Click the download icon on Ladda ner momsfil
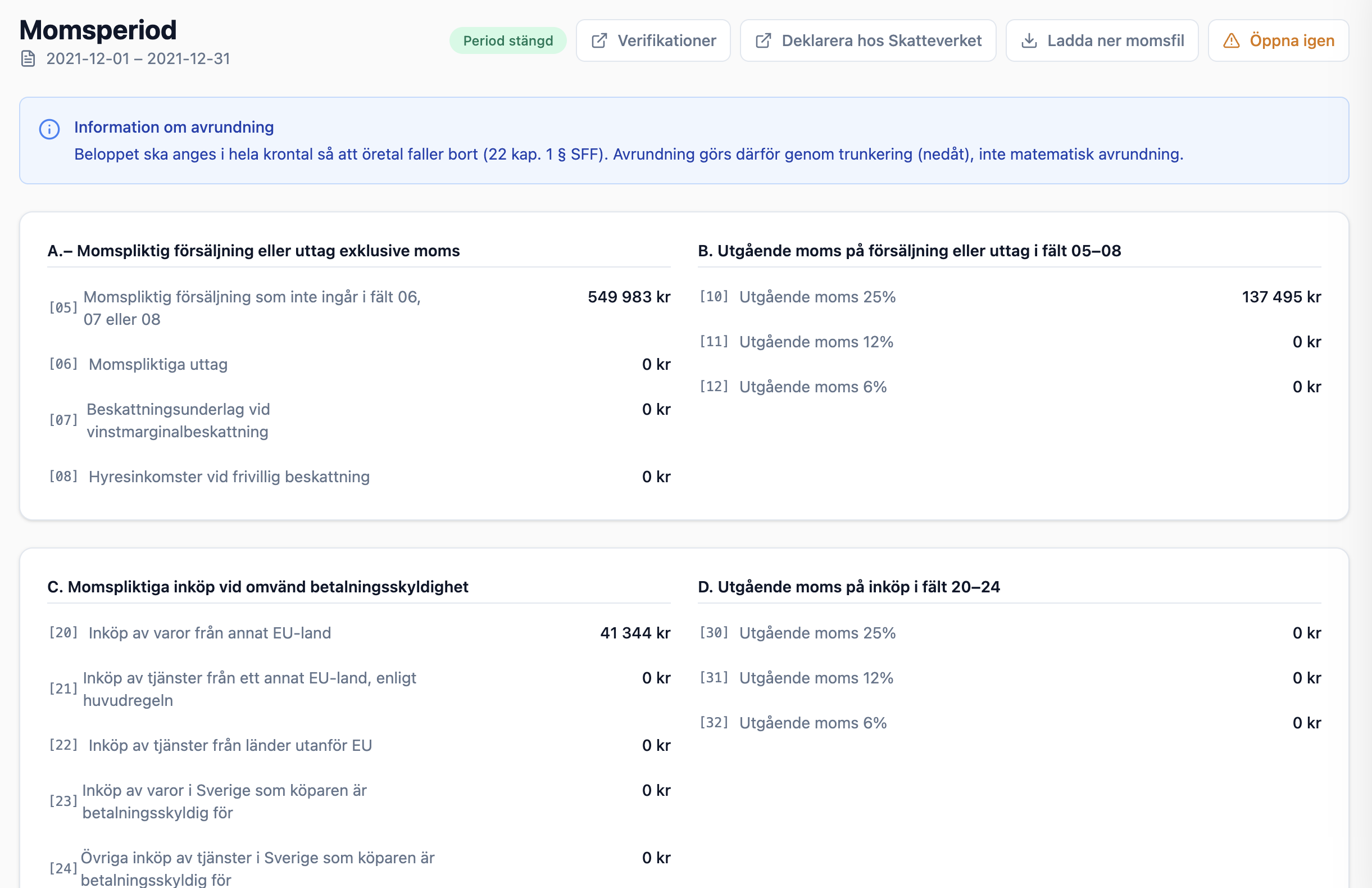 click(1029, 40)
